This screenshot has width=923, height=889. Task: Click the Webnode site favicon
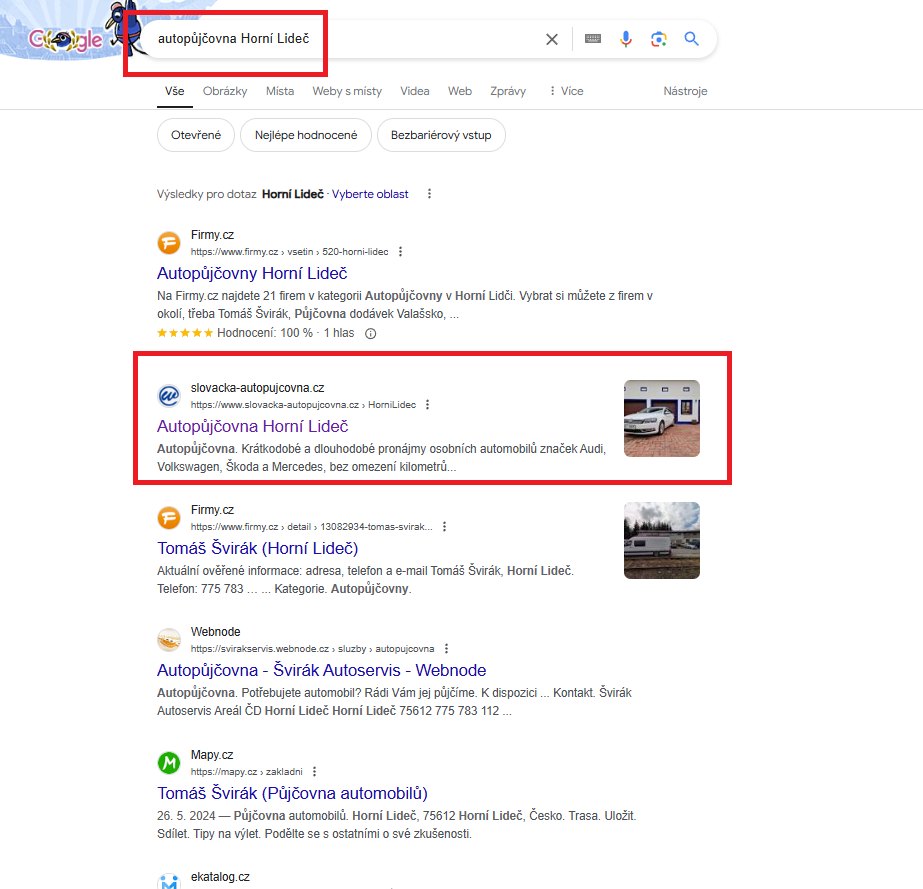(x=169, y=640)
